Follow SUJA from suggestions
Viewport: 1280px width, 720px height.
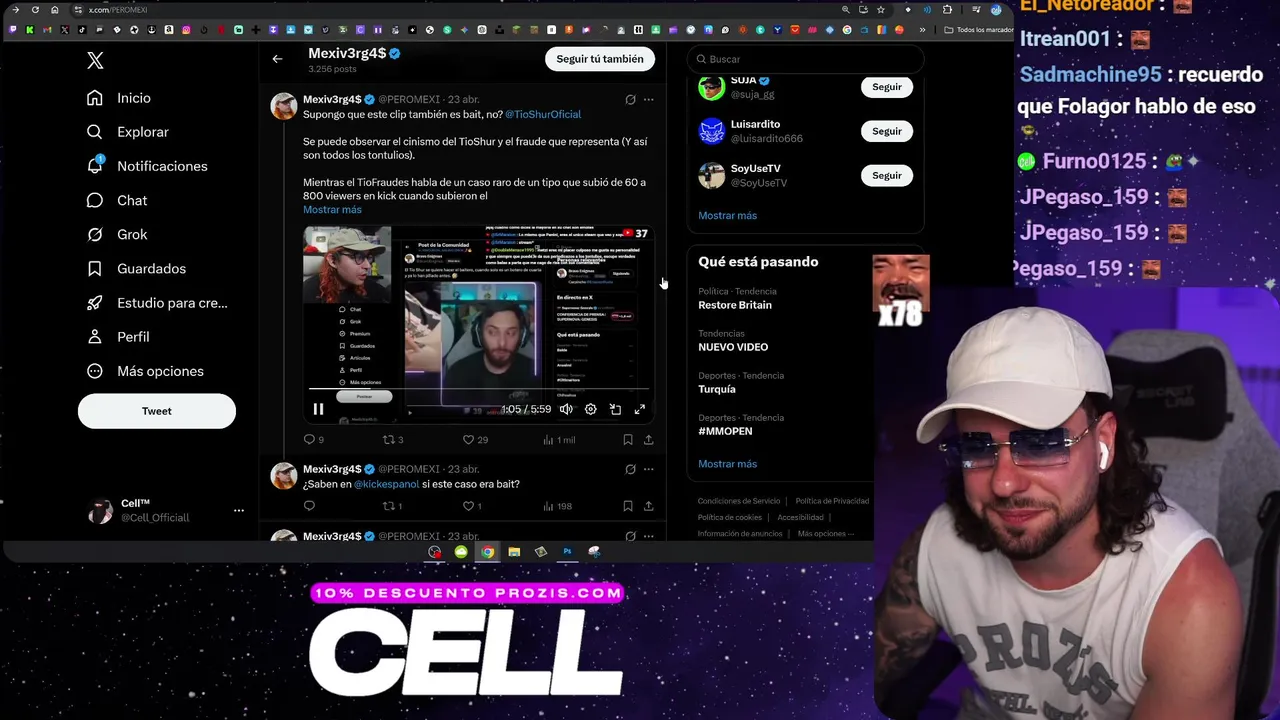click(x=886, y=87)
